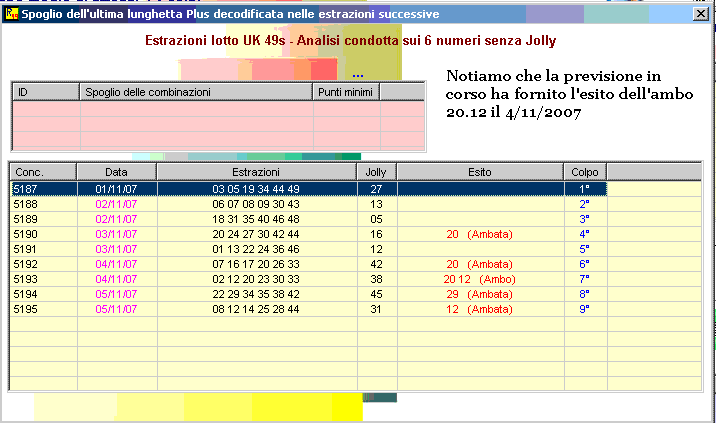The width and height of the screenshot is (716, 423).
Task: Close the Spoglio lunghetta Plus window
Action: (x=700, y=14)
